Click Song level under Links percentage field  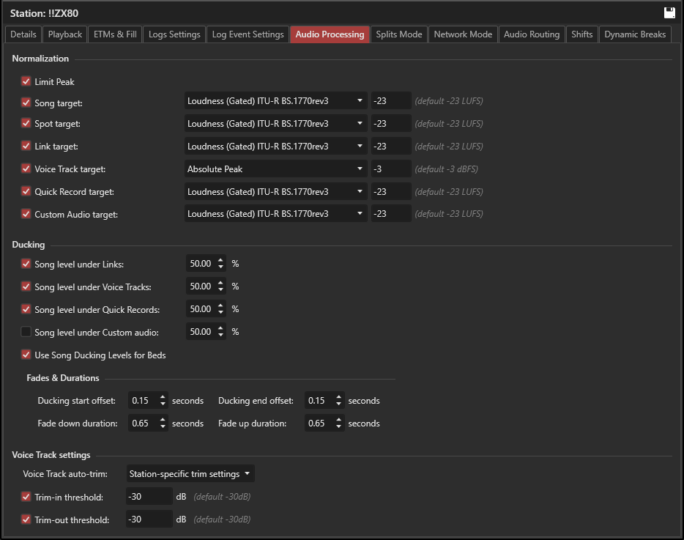coord(202,263)
